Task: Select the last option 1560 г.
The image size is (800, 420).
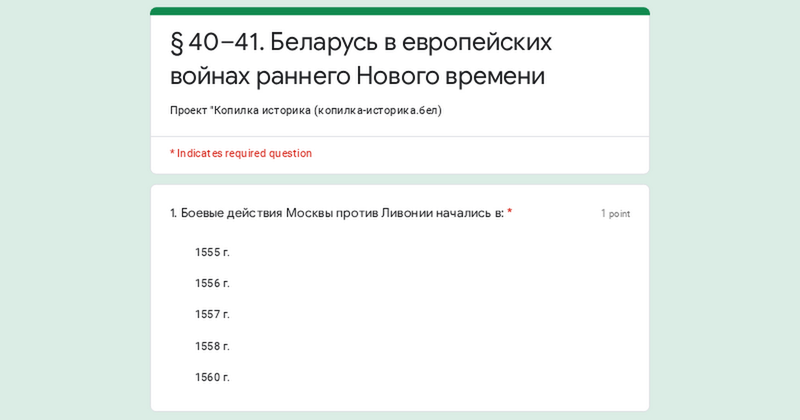Action: click(x=212, y=377)
